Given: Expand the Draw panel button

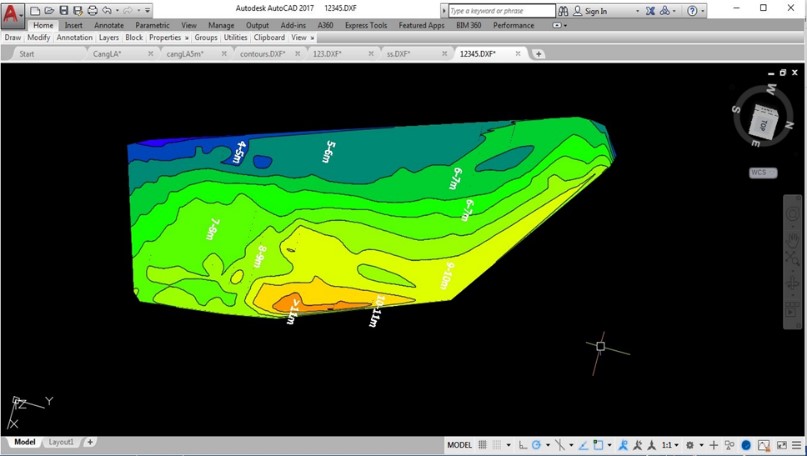Looking at the screenshot, I should [x=13, y=38].
